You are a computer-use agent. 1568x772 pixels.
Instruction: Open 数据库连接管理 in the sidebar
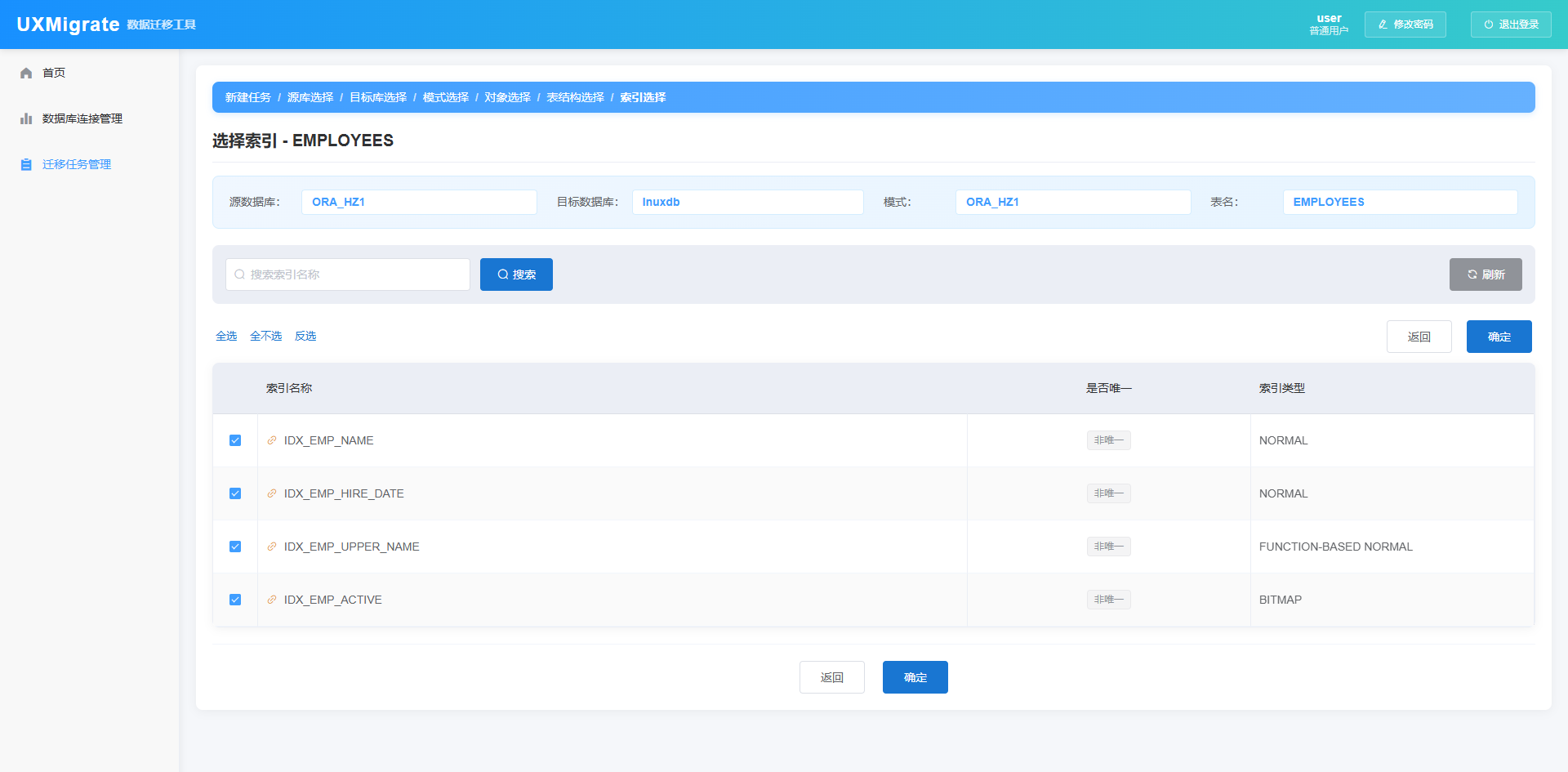[82, 119]
